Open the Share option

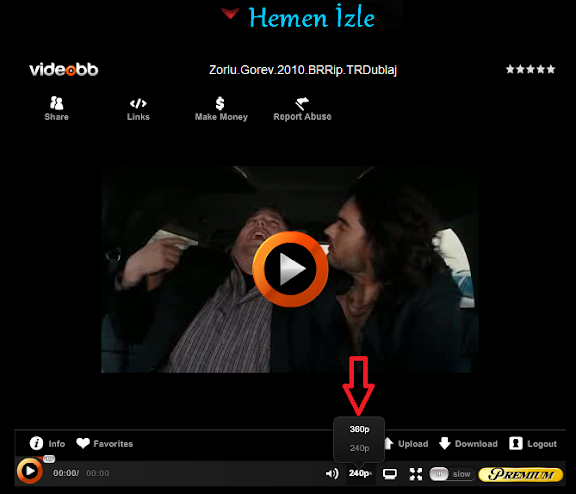[56, 108]
